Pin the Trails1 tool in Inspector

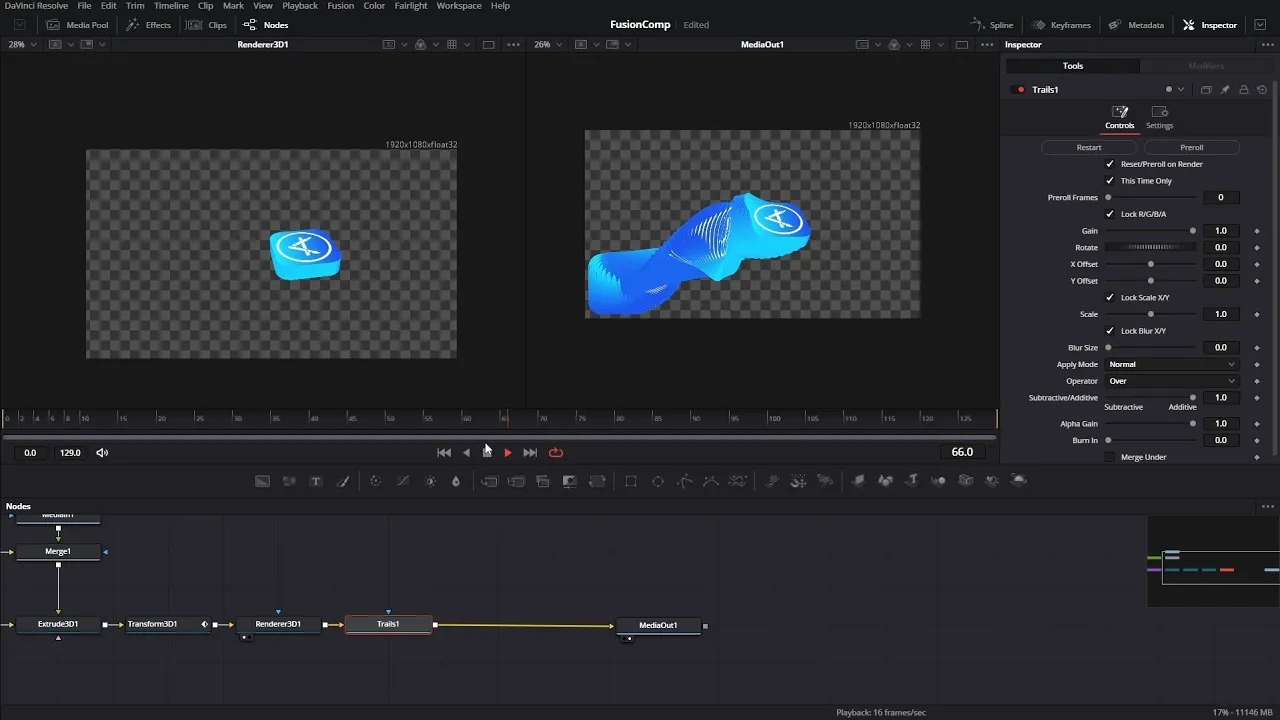(1225, 90)
